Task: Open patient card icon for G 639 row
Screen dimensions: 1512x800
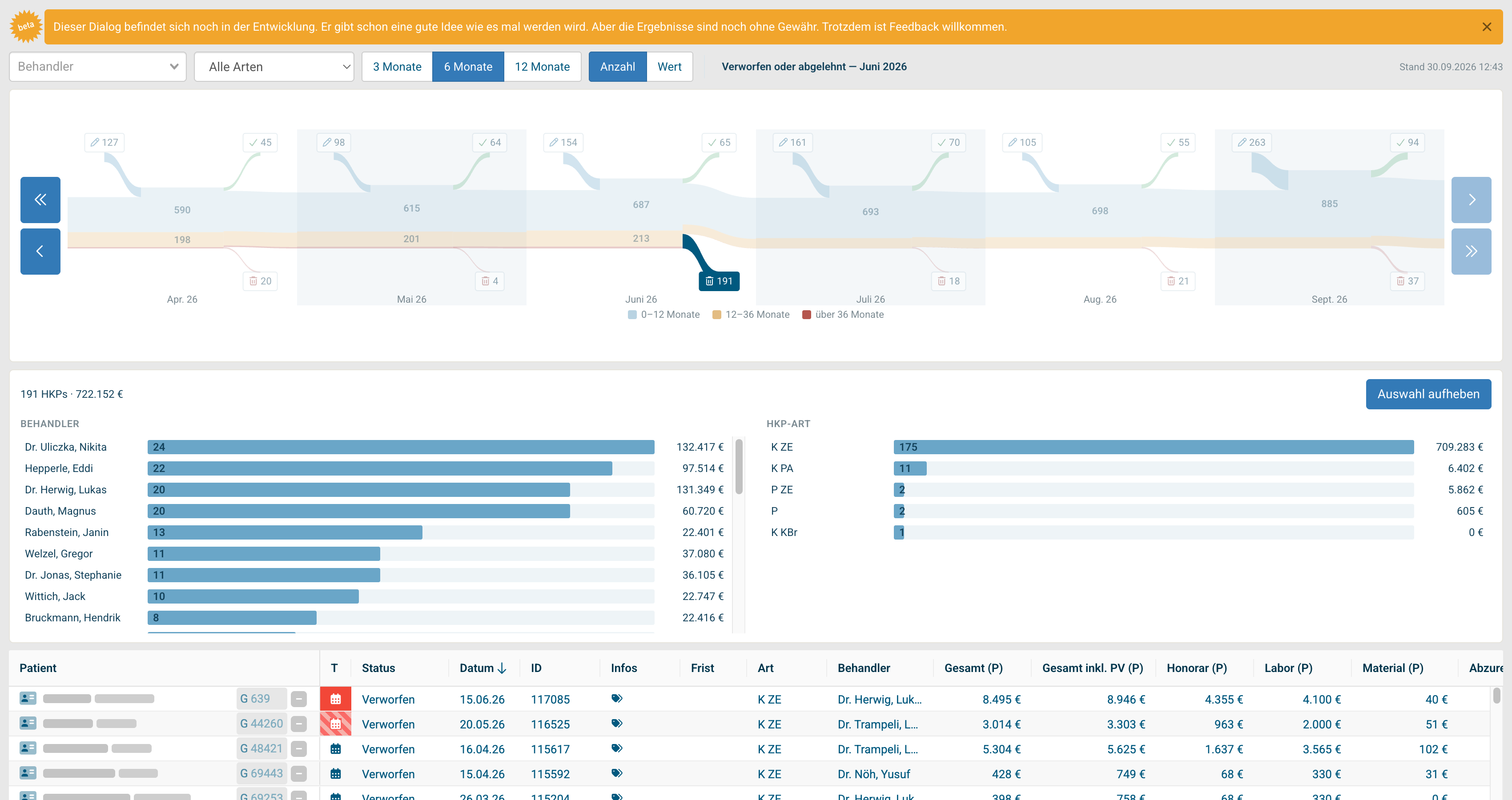Action: click(x=28, y=699)
